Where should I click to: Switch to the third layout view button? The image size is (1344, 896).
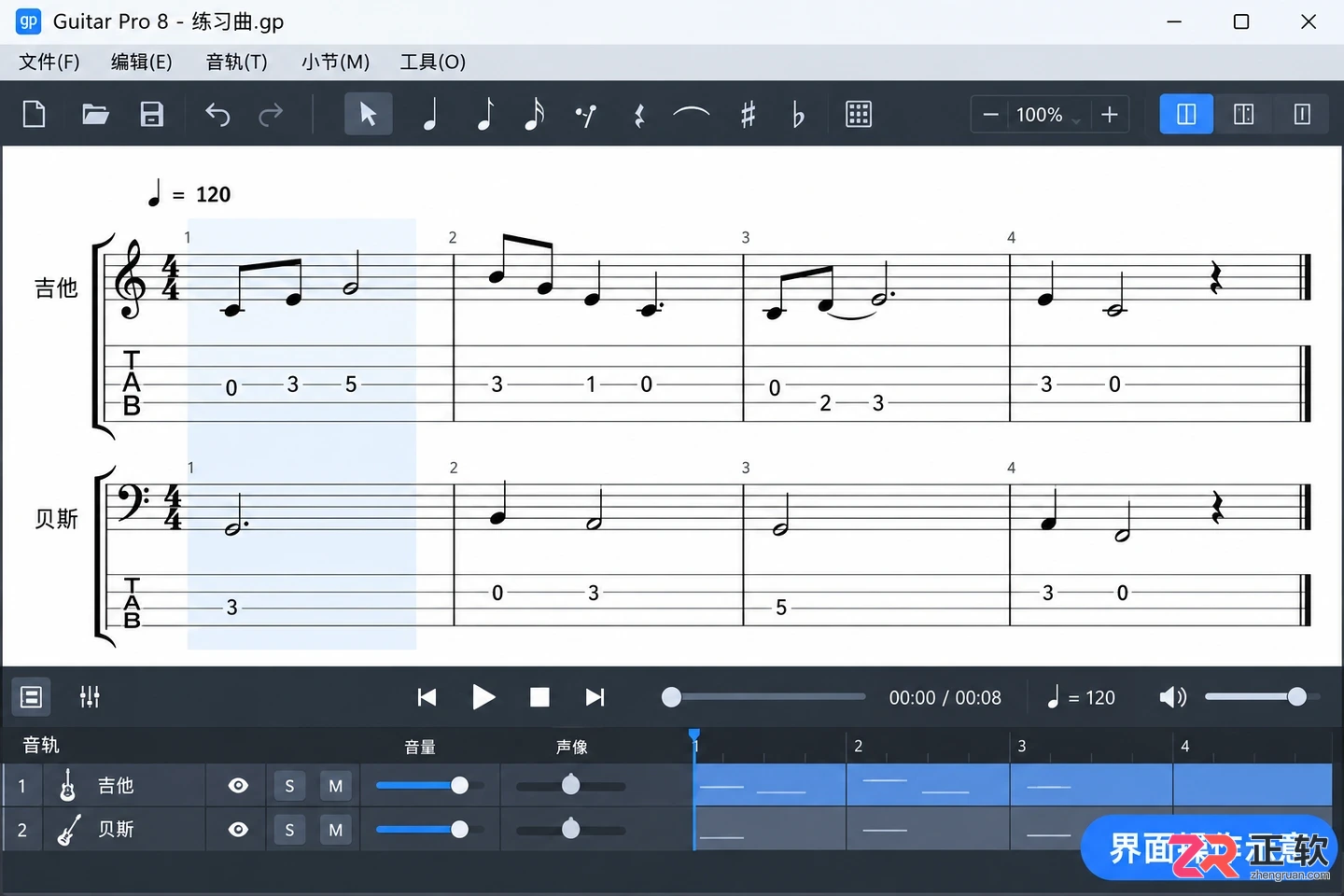[1302, 114]
